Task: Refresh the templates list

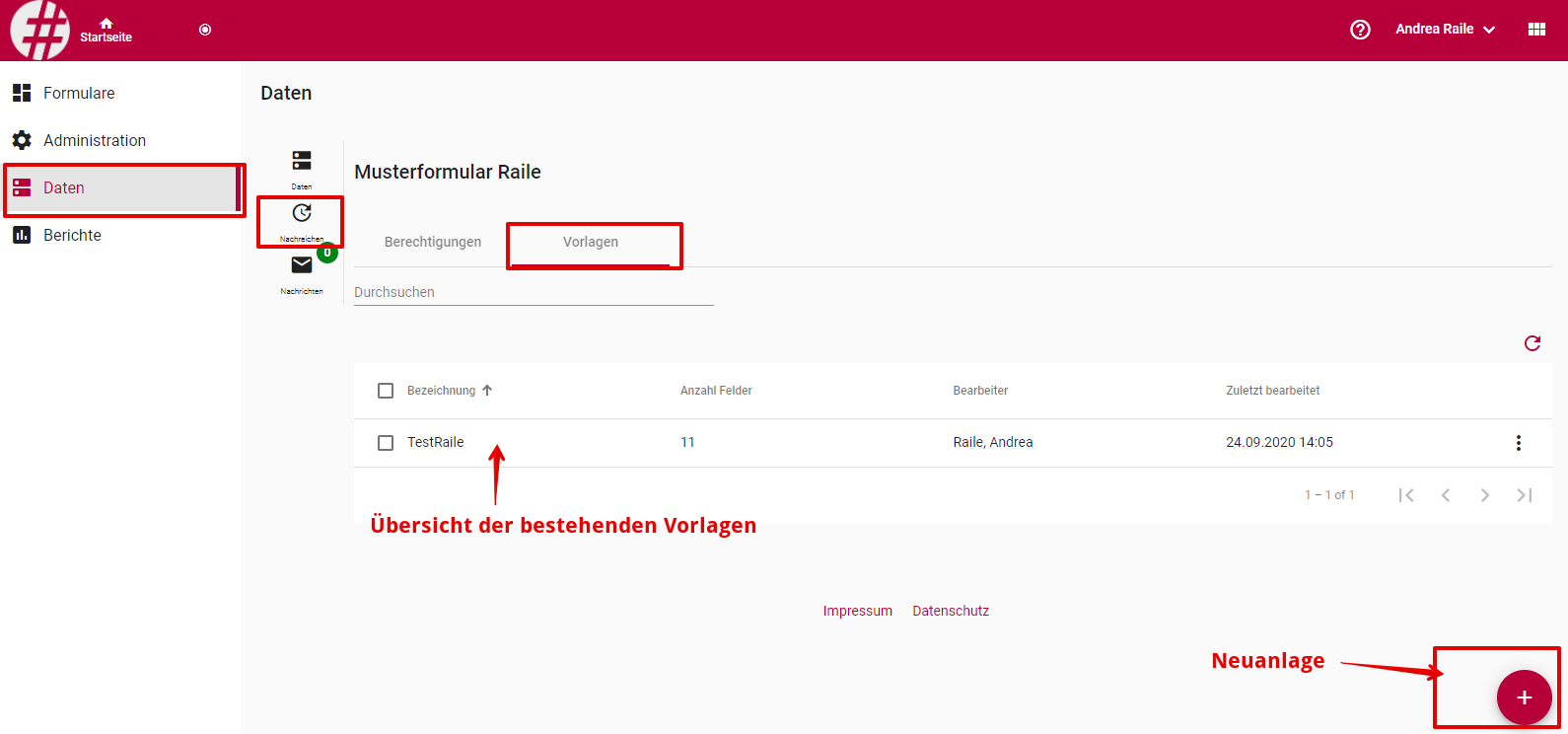Action: [1532, 343]
